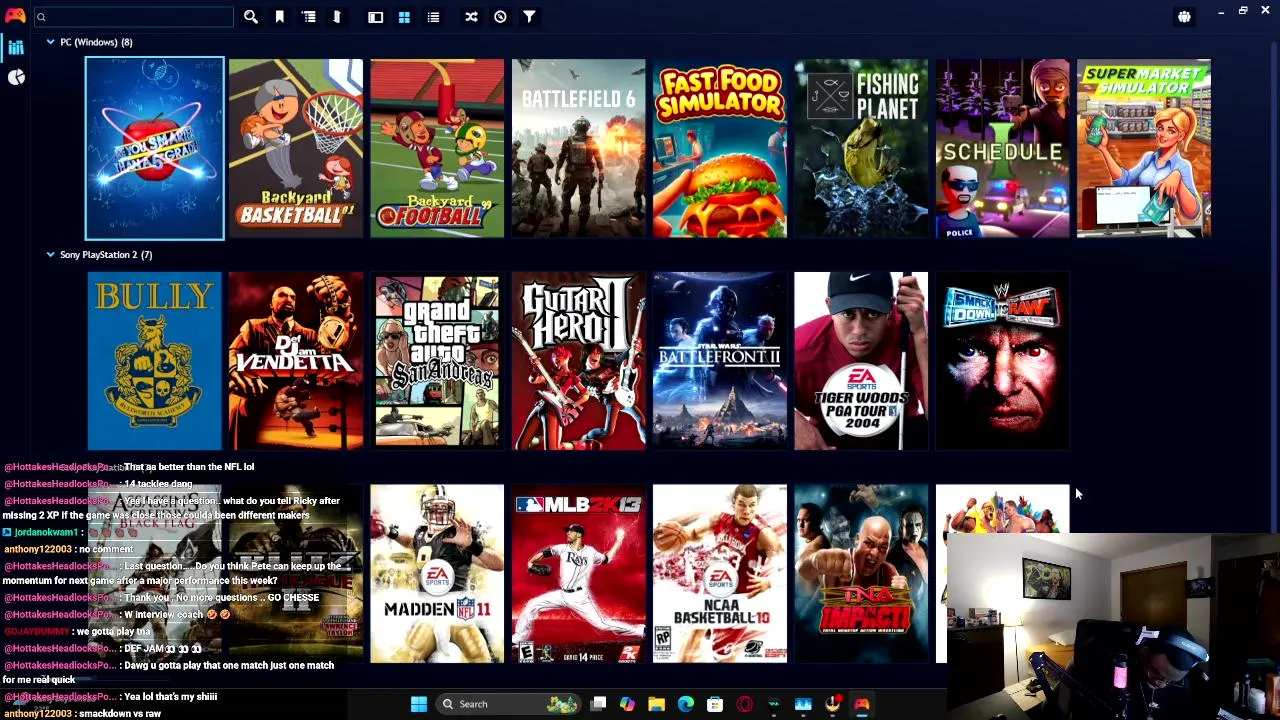This screenshot has width=1280, height=720.
Task: Open the bookmark filter presets icon
Action: (x=280, y=16)
